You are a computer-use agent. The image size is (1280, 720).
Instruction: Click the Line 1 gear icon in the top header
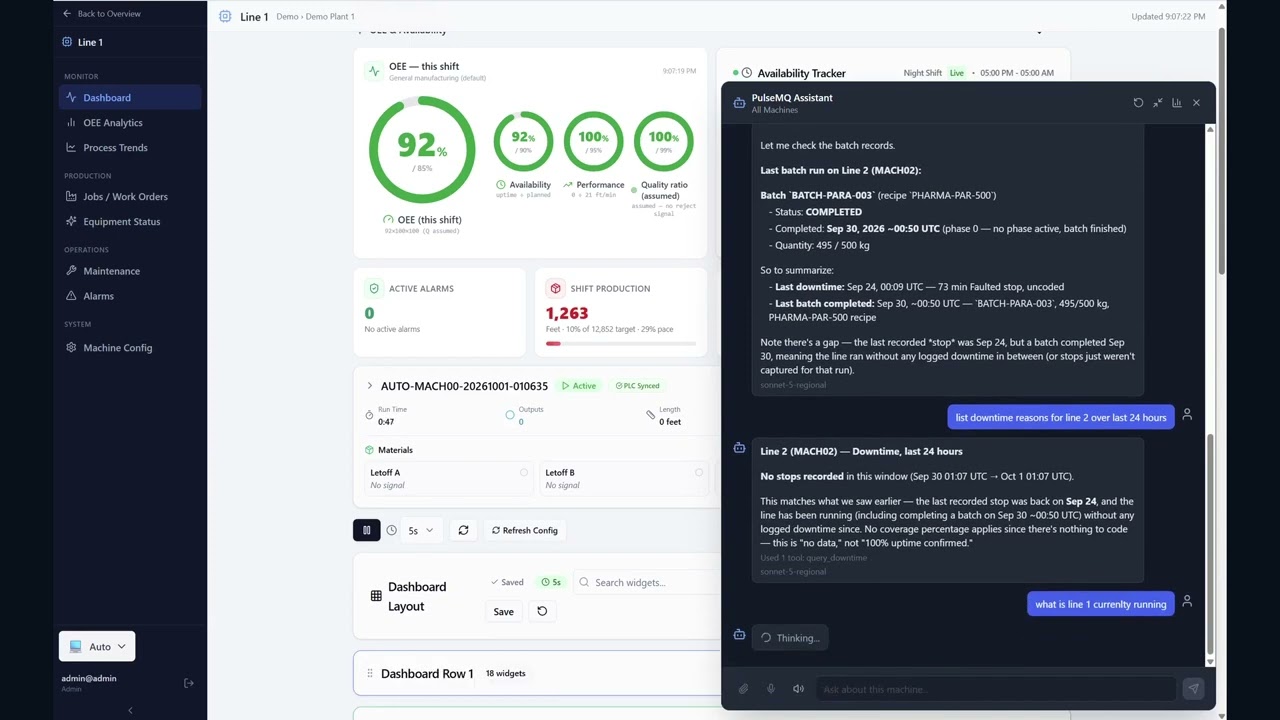coord(225,16)
